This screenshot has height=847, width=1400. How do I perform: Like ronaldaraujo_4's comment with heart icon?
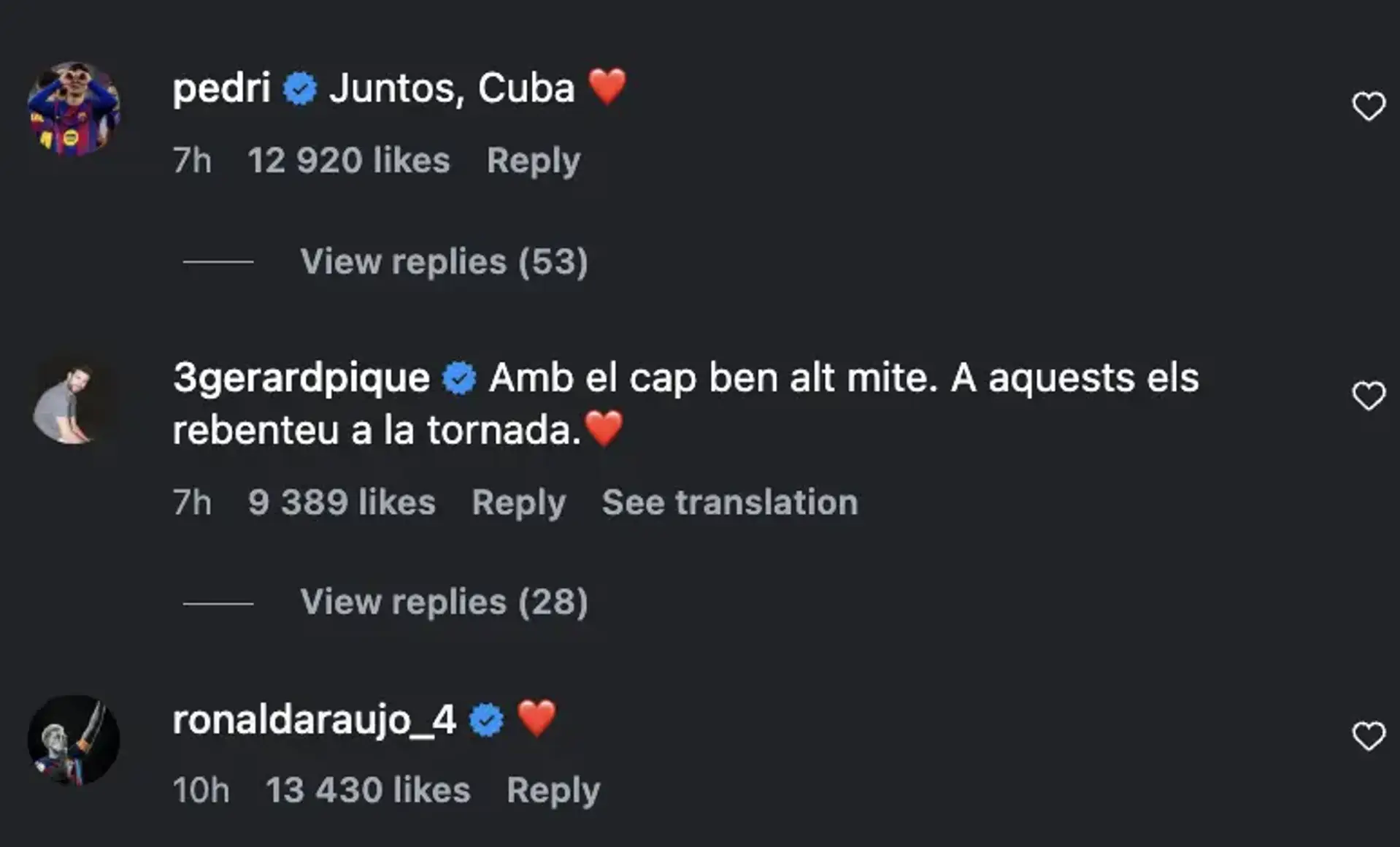1368,736
